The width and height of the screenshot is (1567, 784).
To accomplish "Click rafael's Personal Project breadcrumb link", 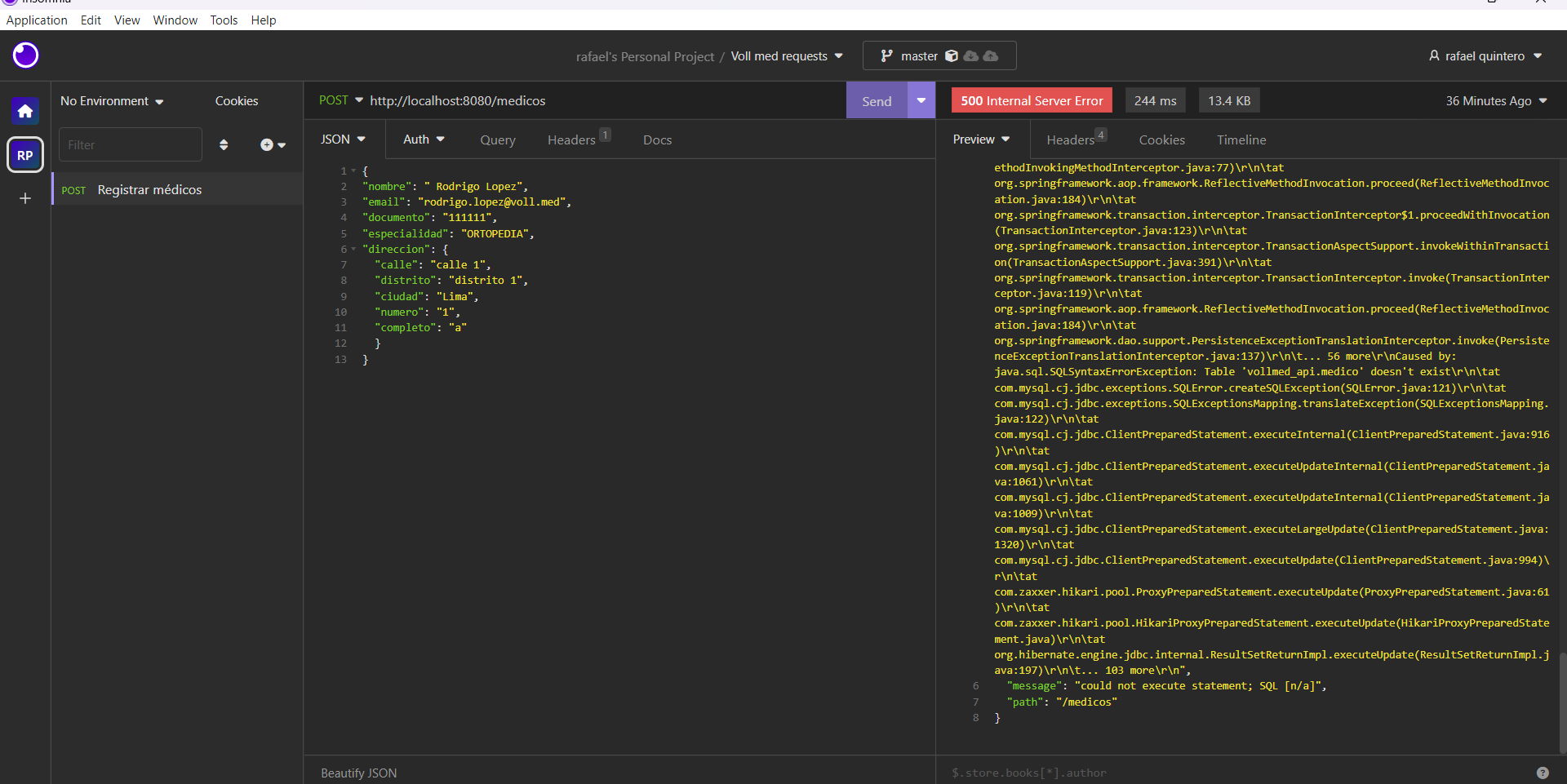I will point(645,56).
